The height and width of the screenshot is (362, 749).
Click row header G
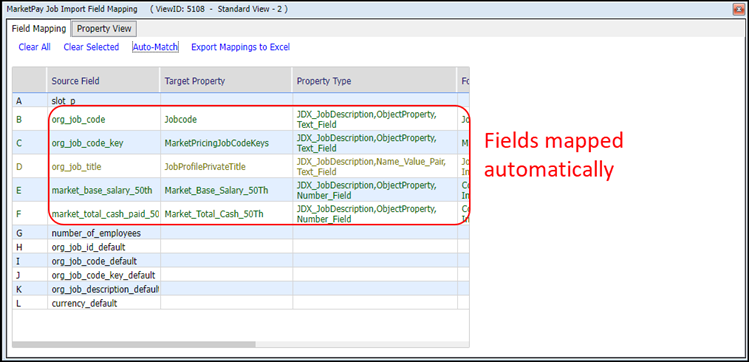click(30, 233)
